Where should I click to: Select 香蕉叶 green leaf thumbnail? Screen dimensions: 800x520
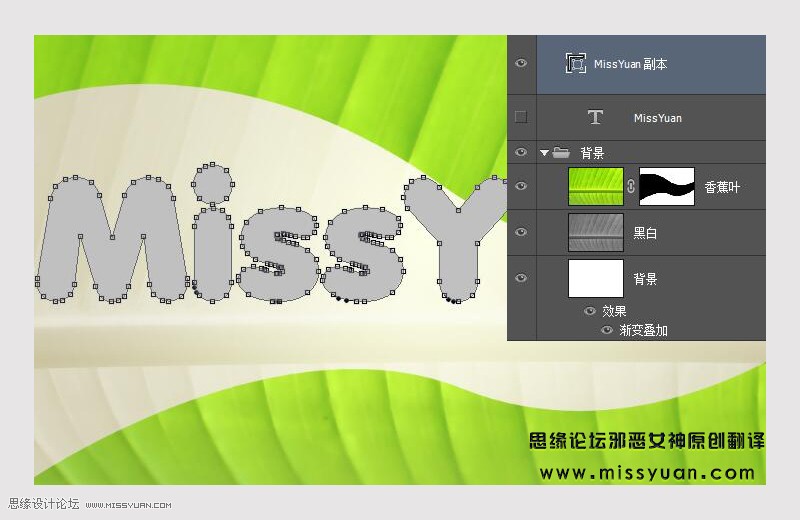point(596,186)
